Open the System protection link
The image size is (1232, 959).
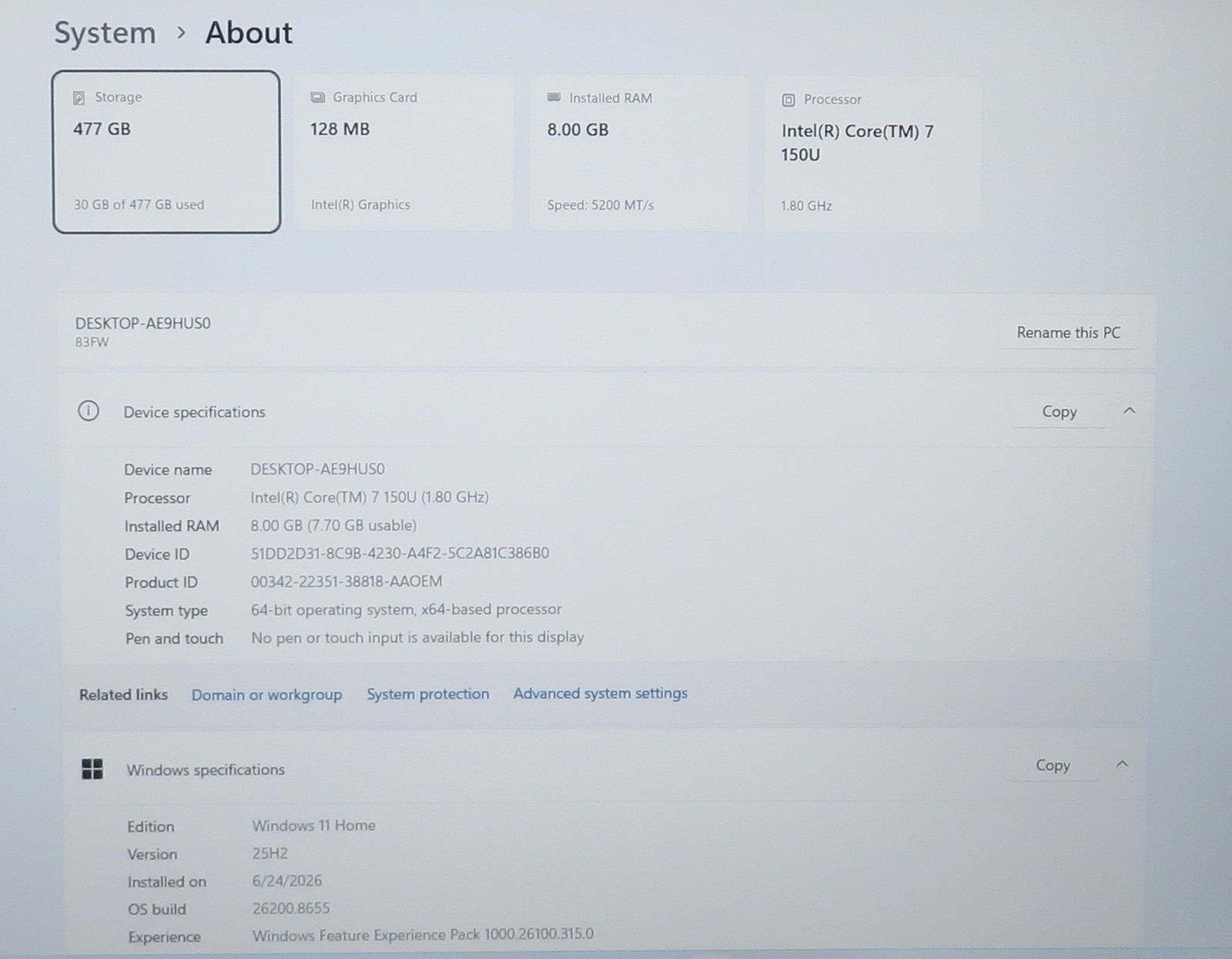427,694
